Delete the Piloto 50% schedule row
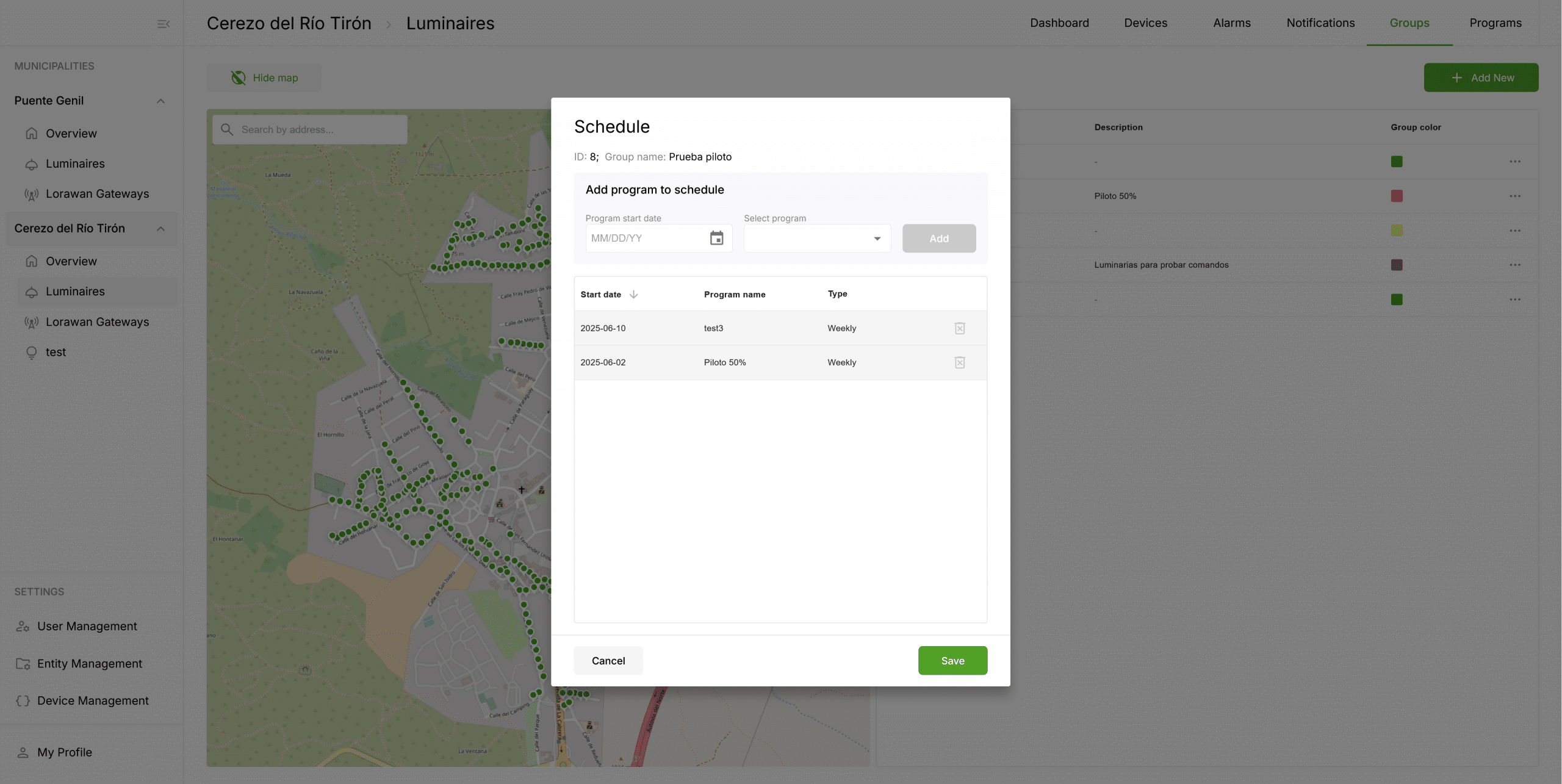 click(x=959, y=362)
